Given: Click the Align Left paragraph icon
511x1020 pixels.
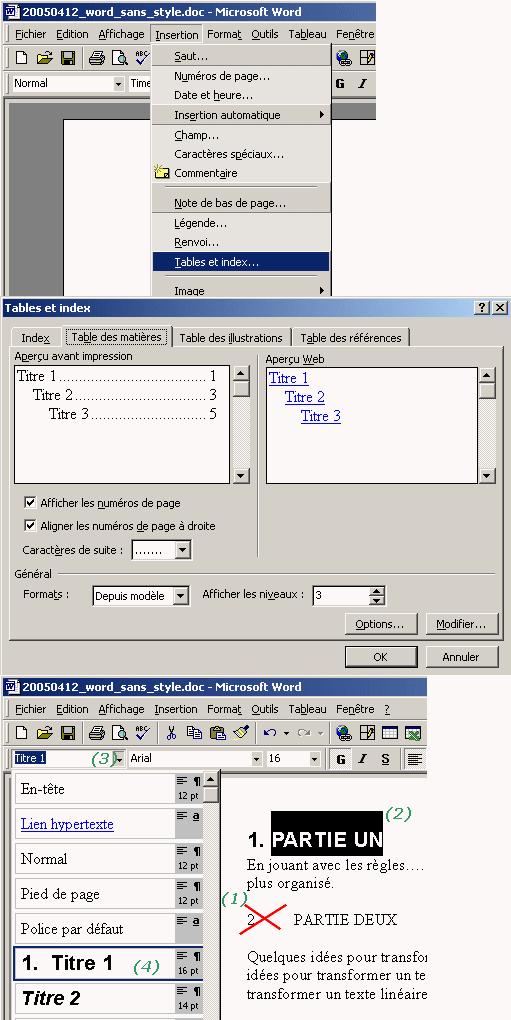Looking at the screenshot, I should click(414, 759).
